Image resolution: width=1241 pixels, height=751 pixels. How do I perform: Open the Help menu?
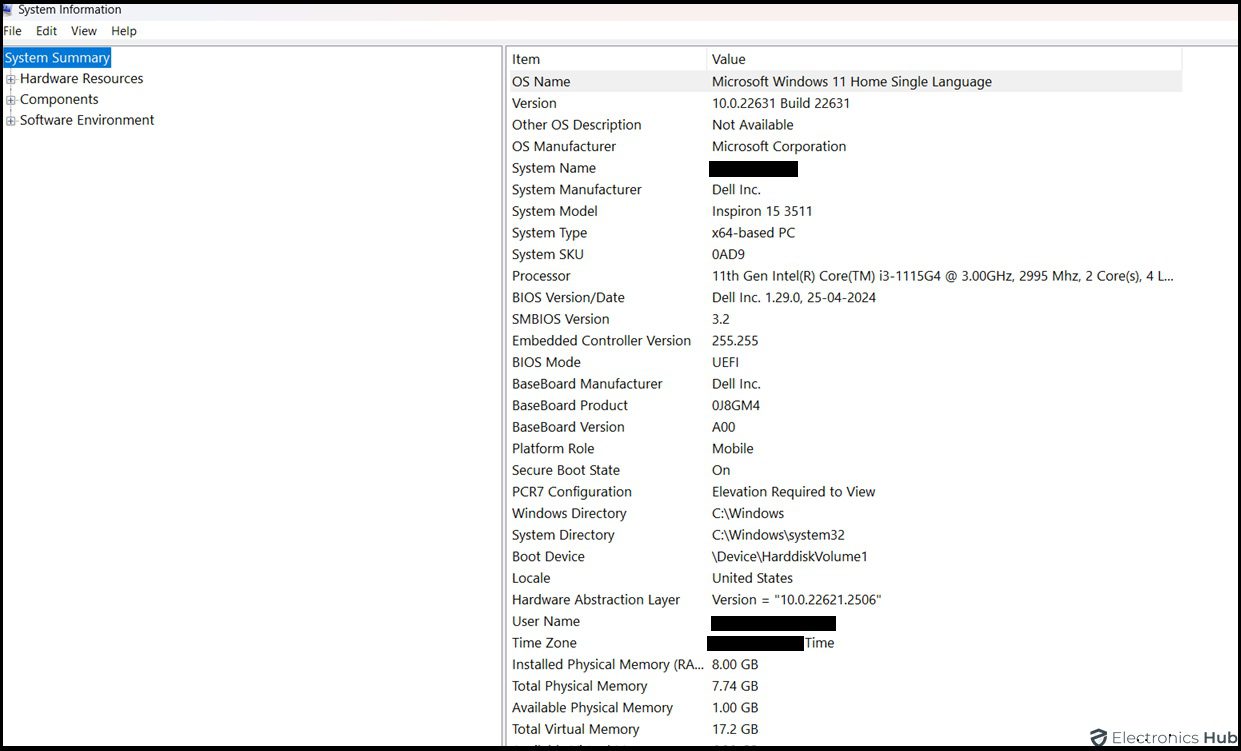(123, 31)
